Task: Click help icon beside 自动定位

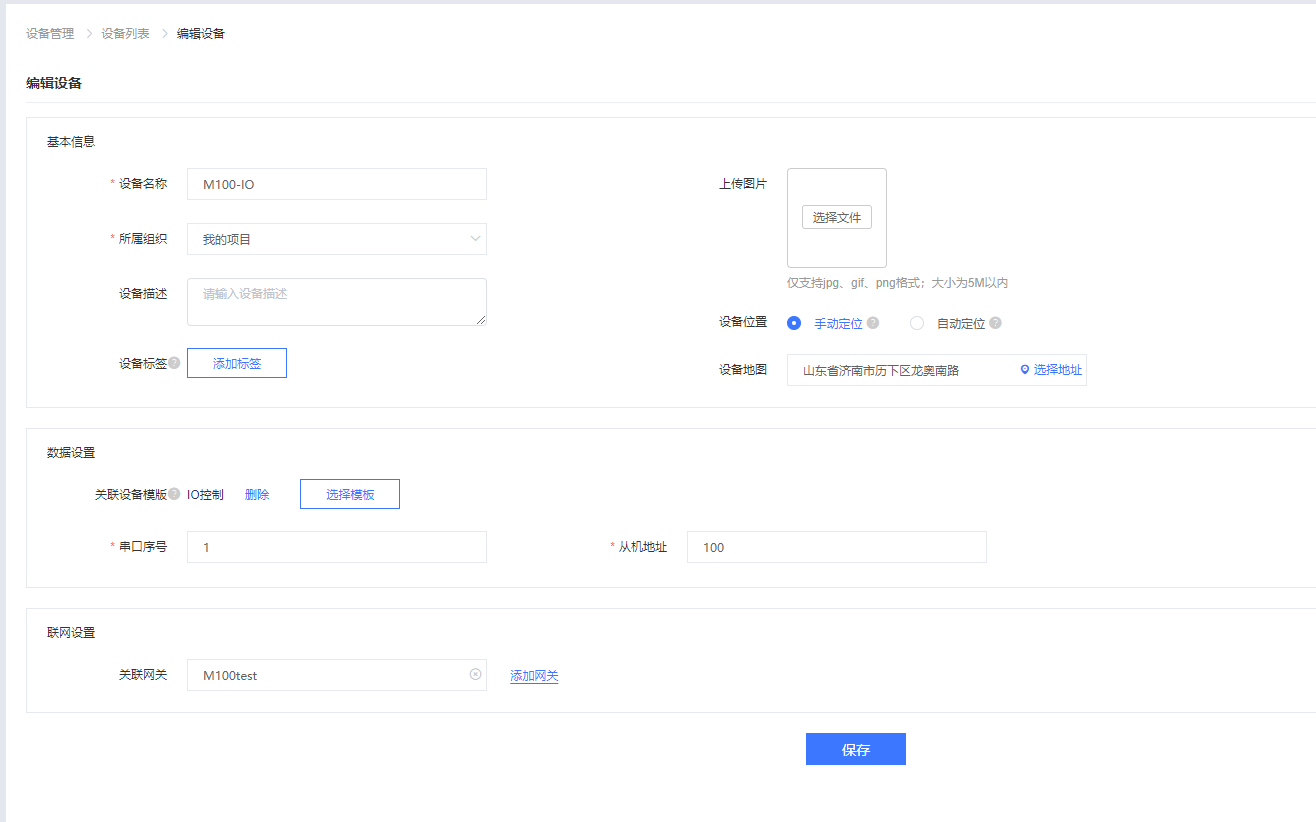Action: [995, 323]
